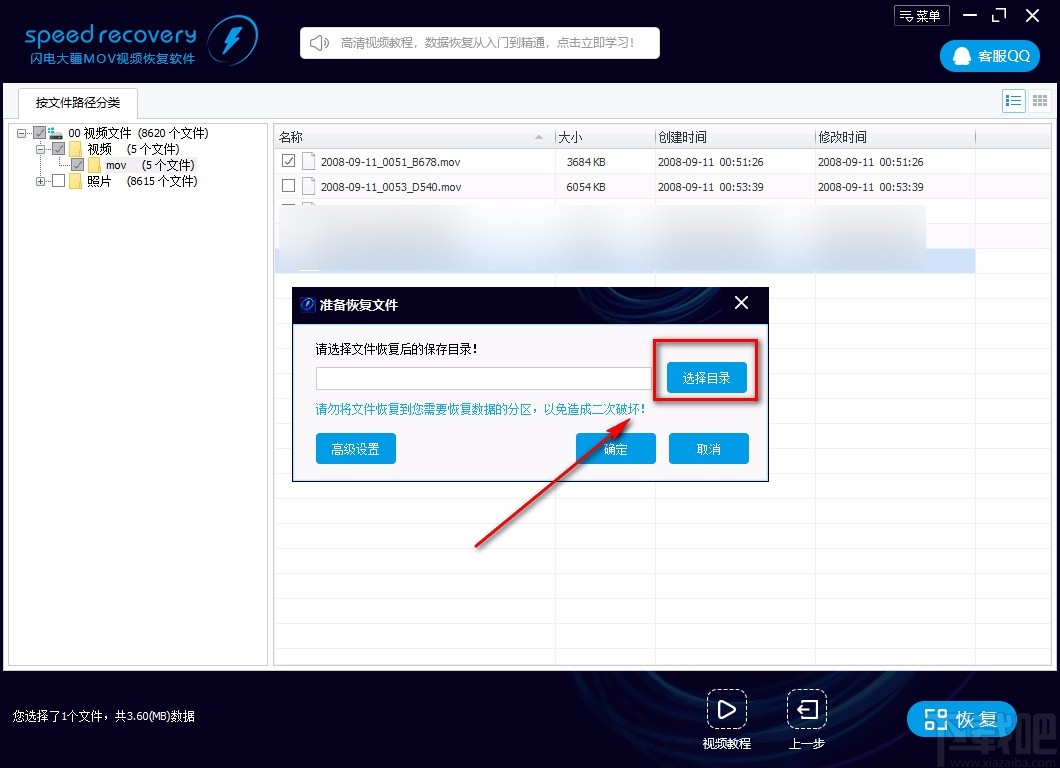1060x768 pixels.
Task: Open 客服QQ customer service
Action: click(989, 56)
